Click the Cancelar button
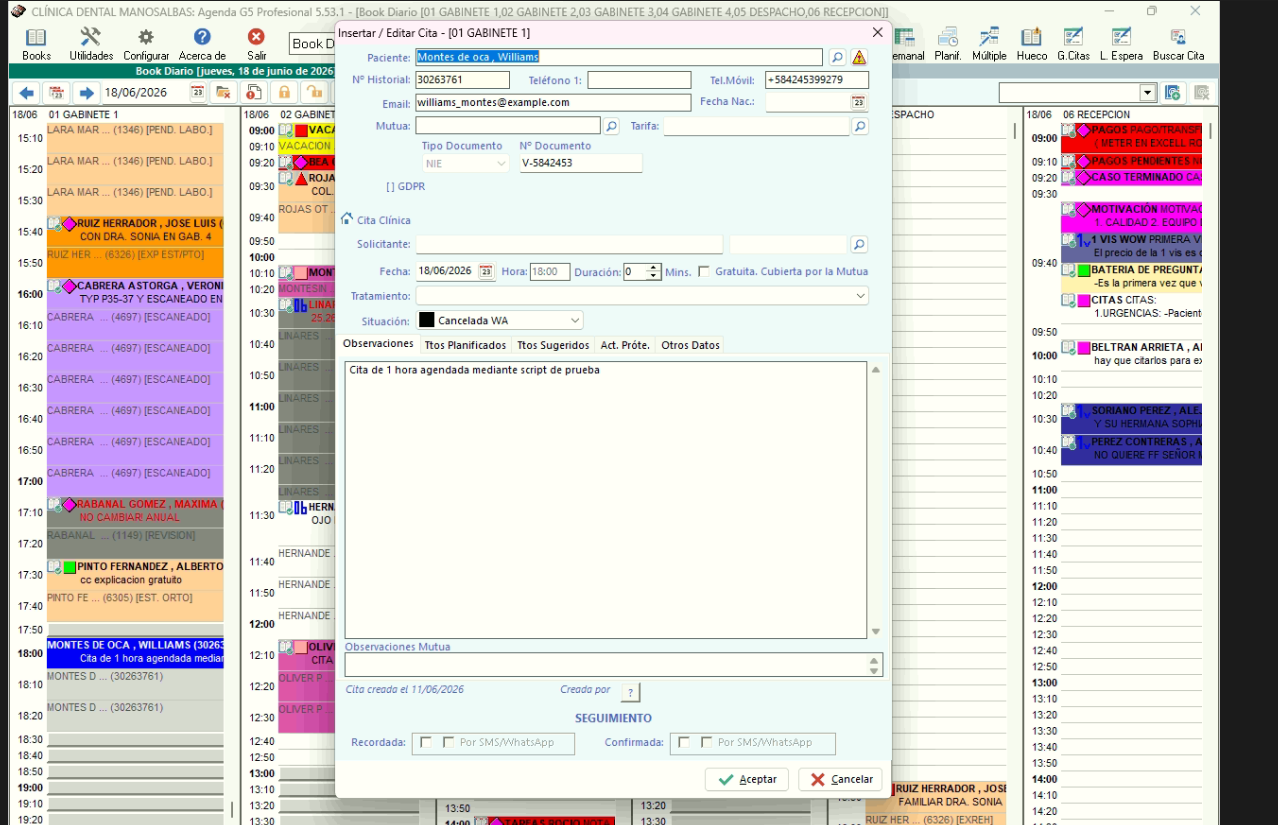The height and width of the screenshot is (825, 1278). (x=840, y=779)
